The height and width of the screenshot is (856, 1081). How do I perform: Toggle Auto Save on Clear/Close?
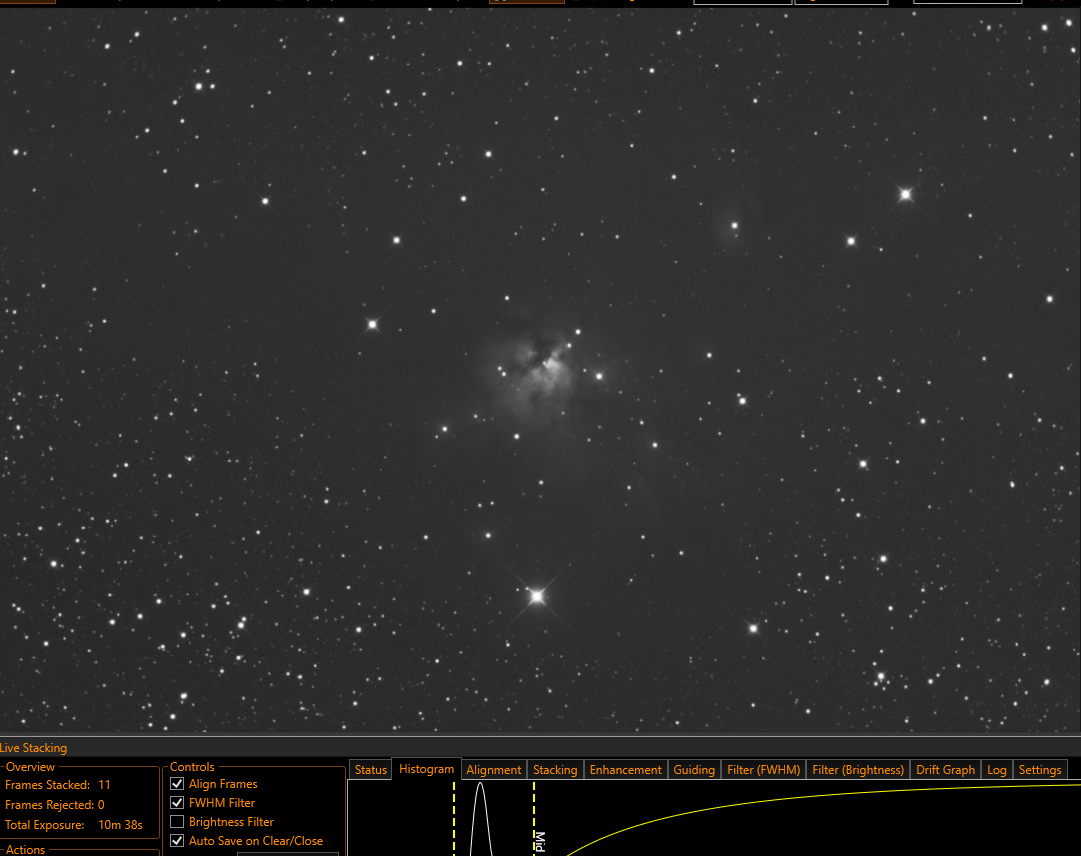tap(177, 841)
